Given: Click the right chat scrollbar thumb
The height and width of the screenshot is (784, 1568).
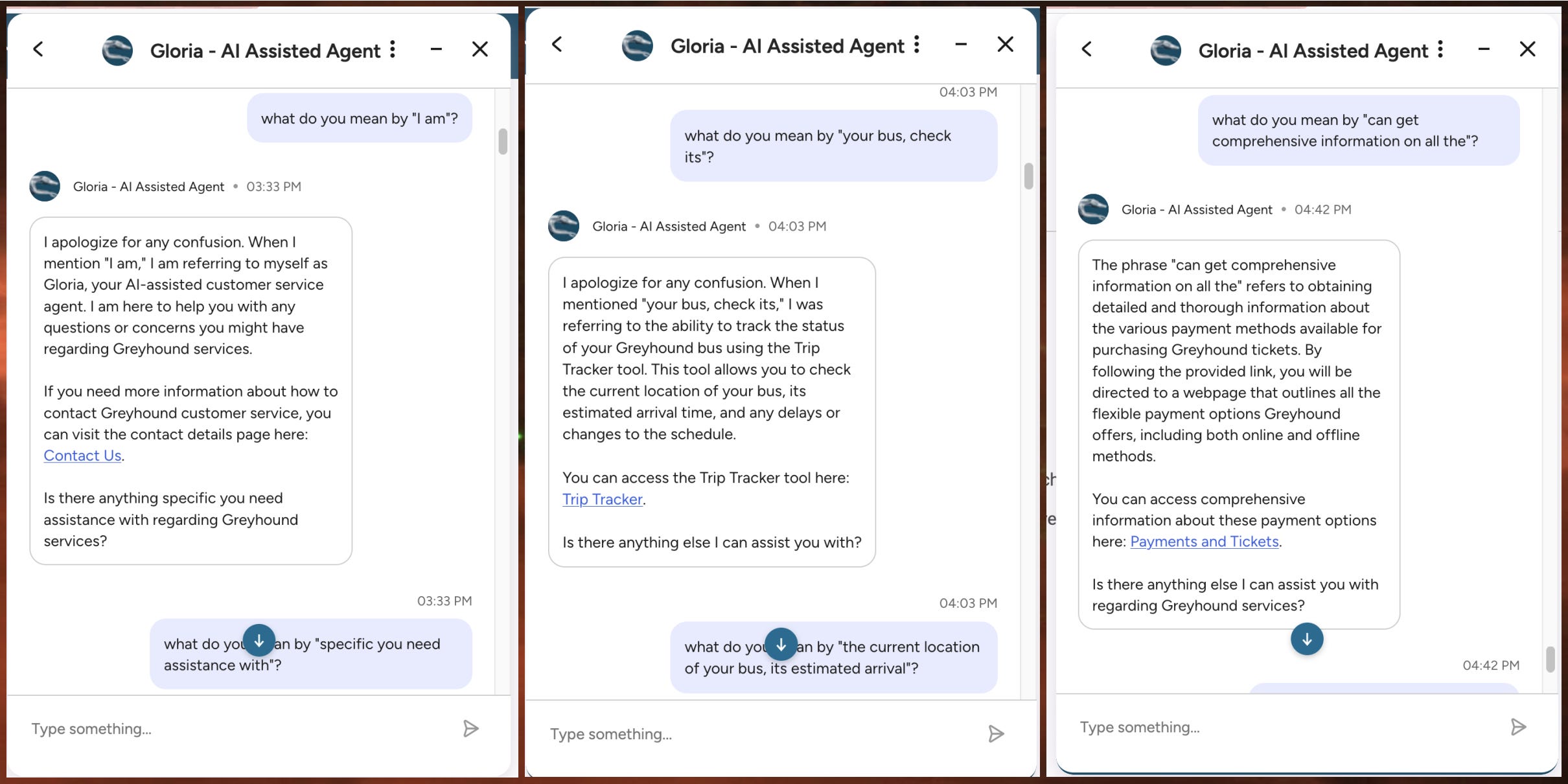Looking at the screenshot, I should tap(1551, 660).
